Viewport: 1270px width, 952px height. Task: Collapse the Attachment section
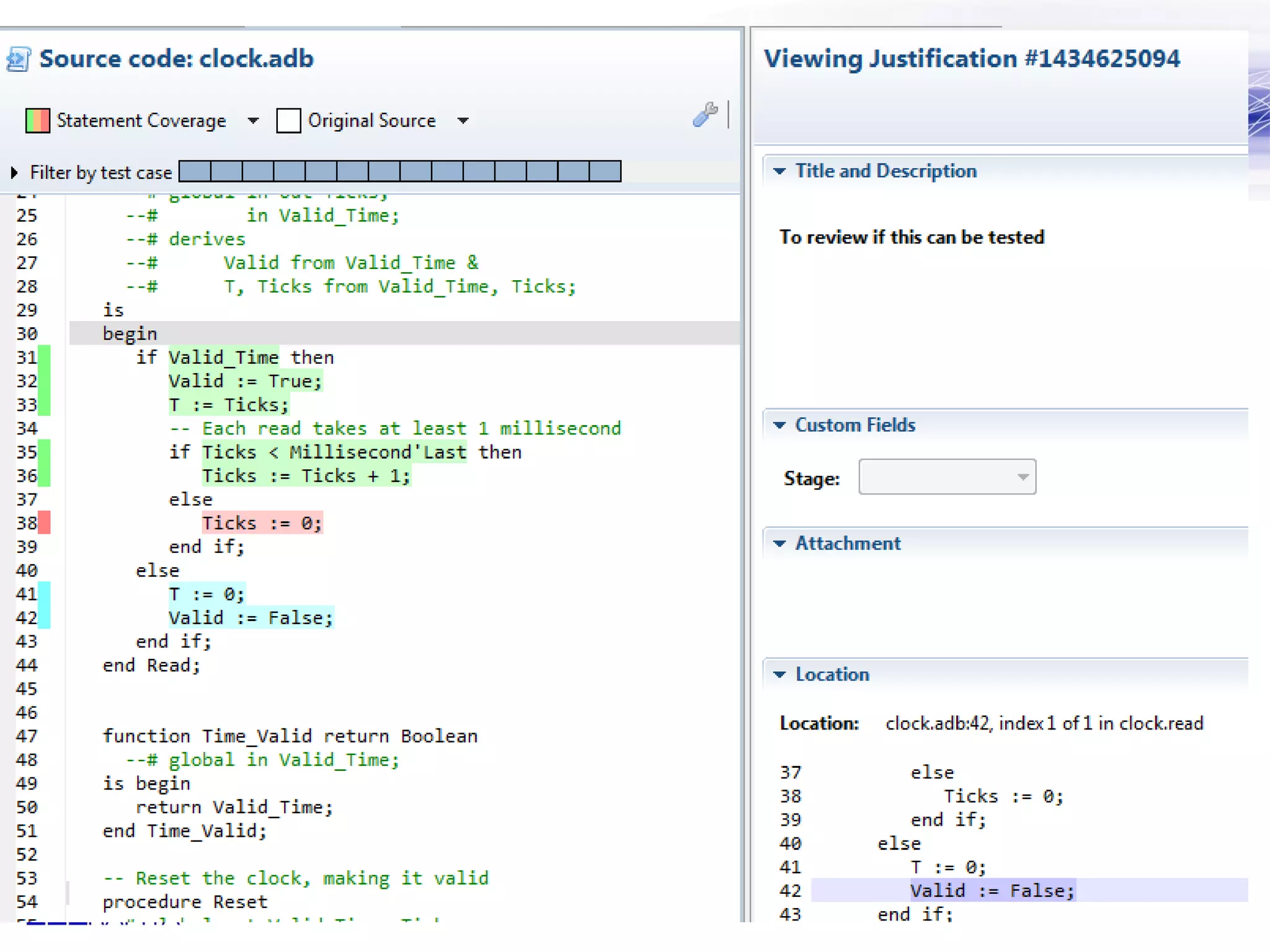click(x=779, y=544)
